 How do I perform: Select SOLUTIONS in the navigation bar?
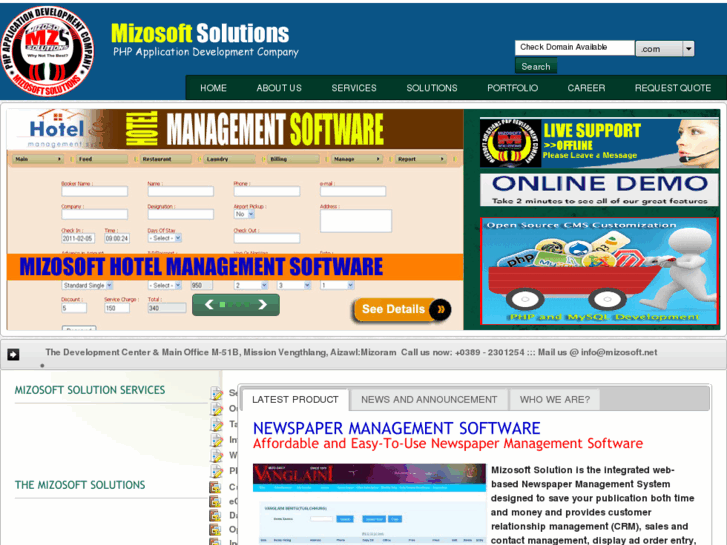pos(432,88)
